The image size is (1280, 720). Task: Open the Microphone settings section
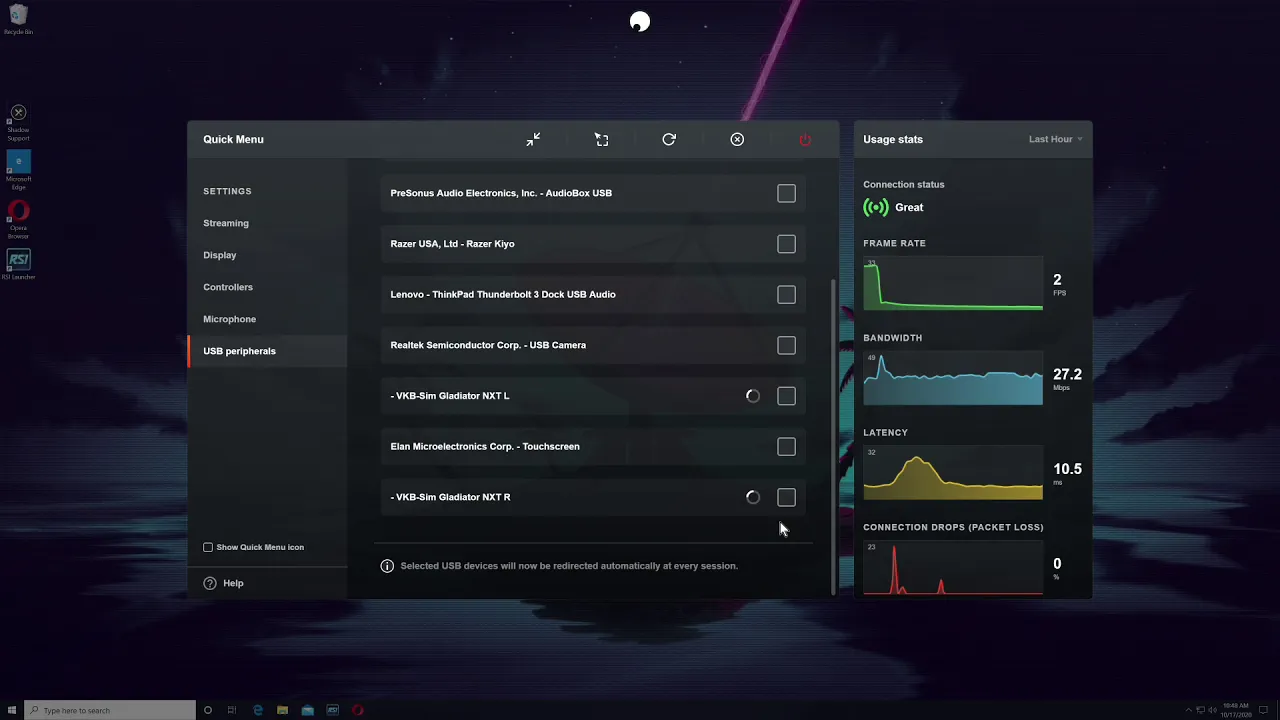tap(229, 319)
